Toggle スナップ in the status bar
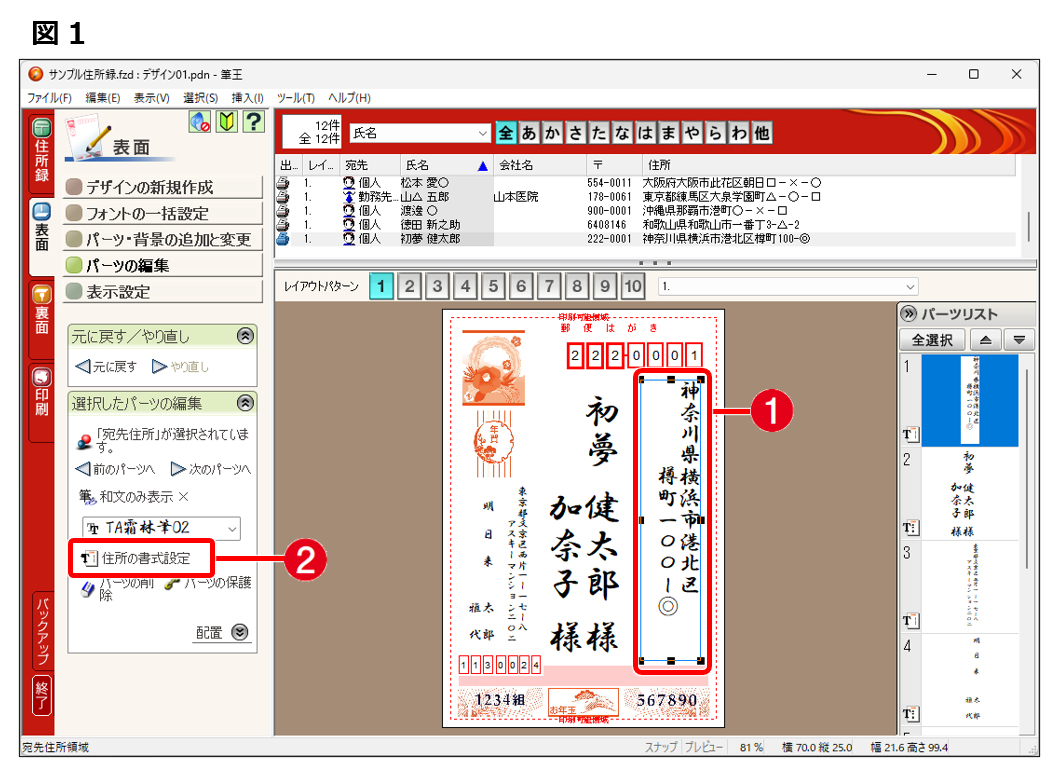This screenshot has width=1050, height=783. pos(660,747)
